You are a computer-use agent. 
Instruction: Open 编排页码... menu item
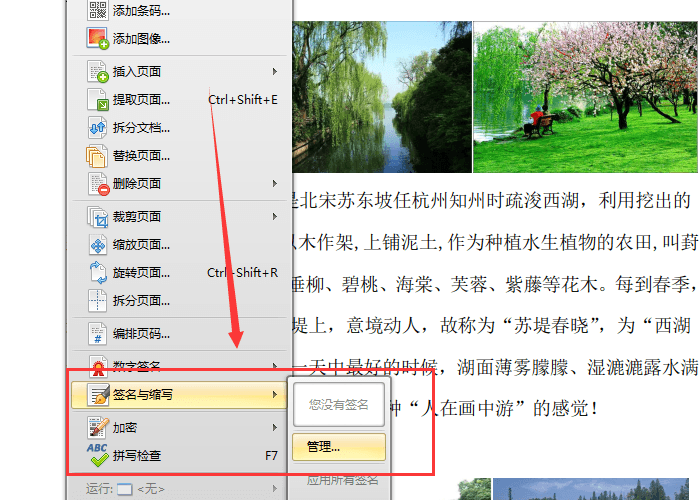click(179, 333)
